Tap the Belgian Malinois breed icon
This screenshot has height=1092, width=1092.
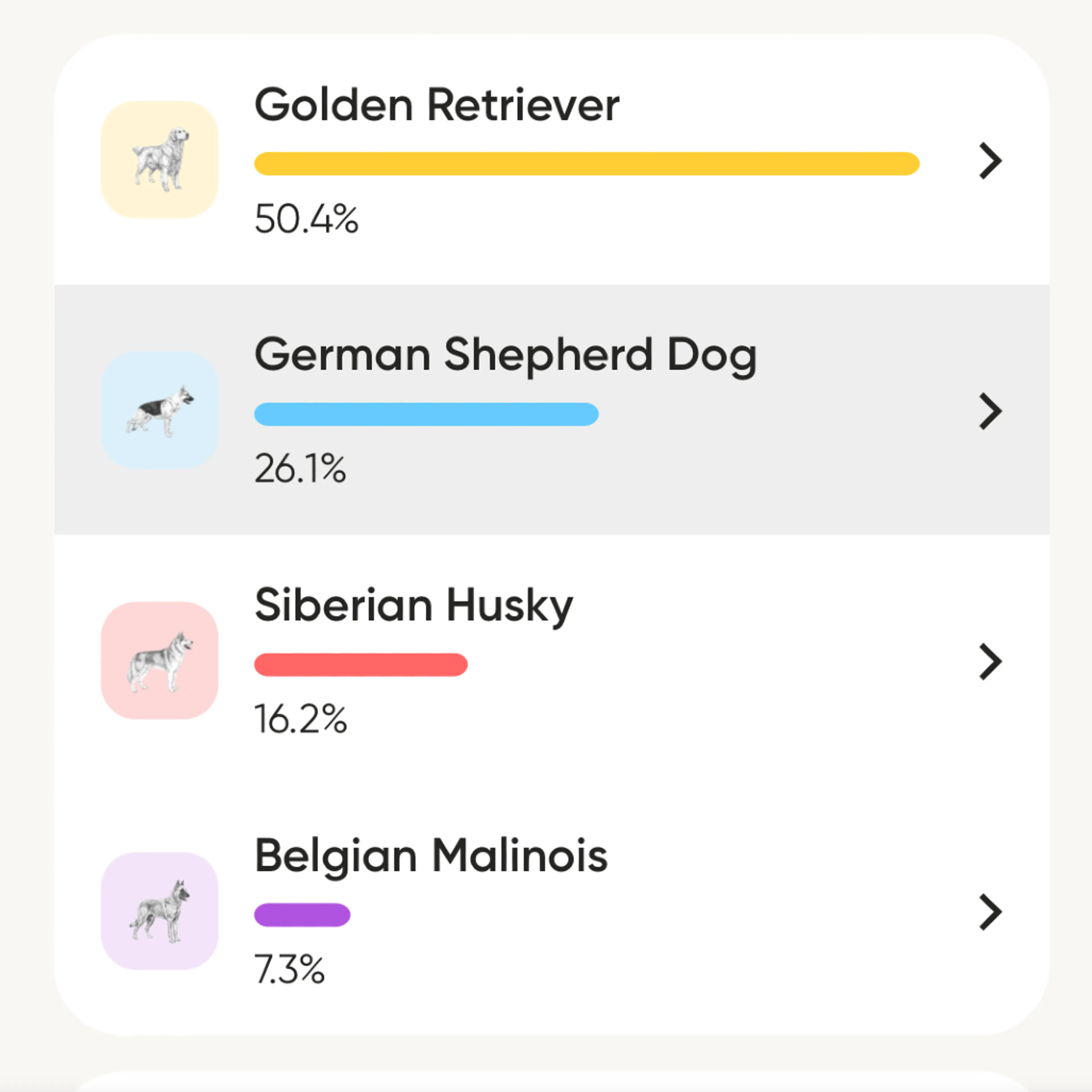160,911
